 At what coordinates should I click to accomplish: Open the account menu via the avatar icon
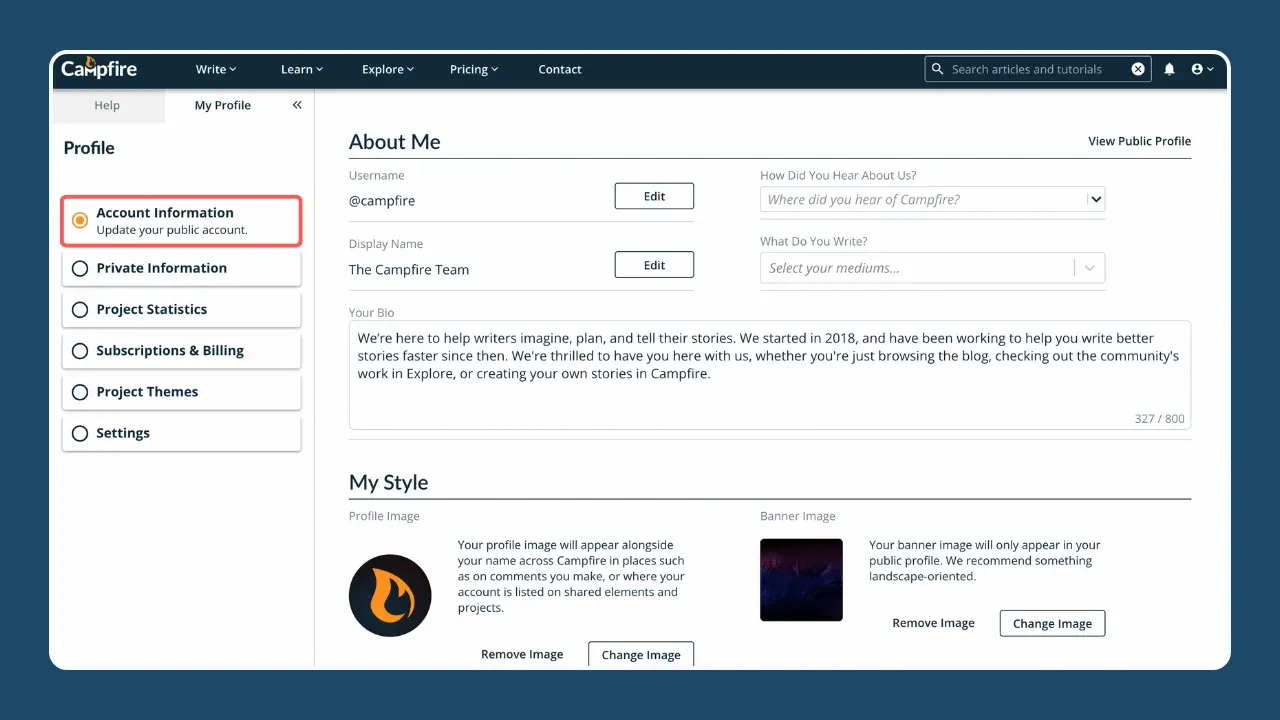coord(1199,69)
